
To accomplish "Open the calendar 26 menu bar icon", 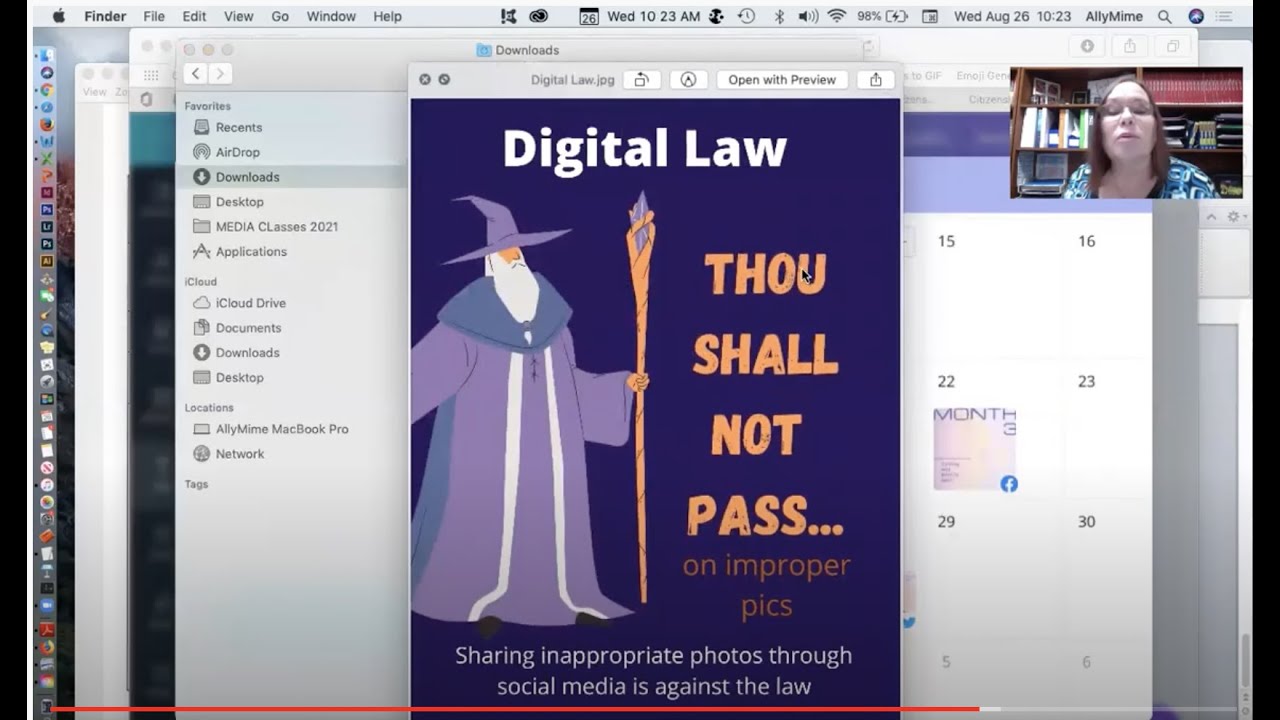I will (589, 16).
